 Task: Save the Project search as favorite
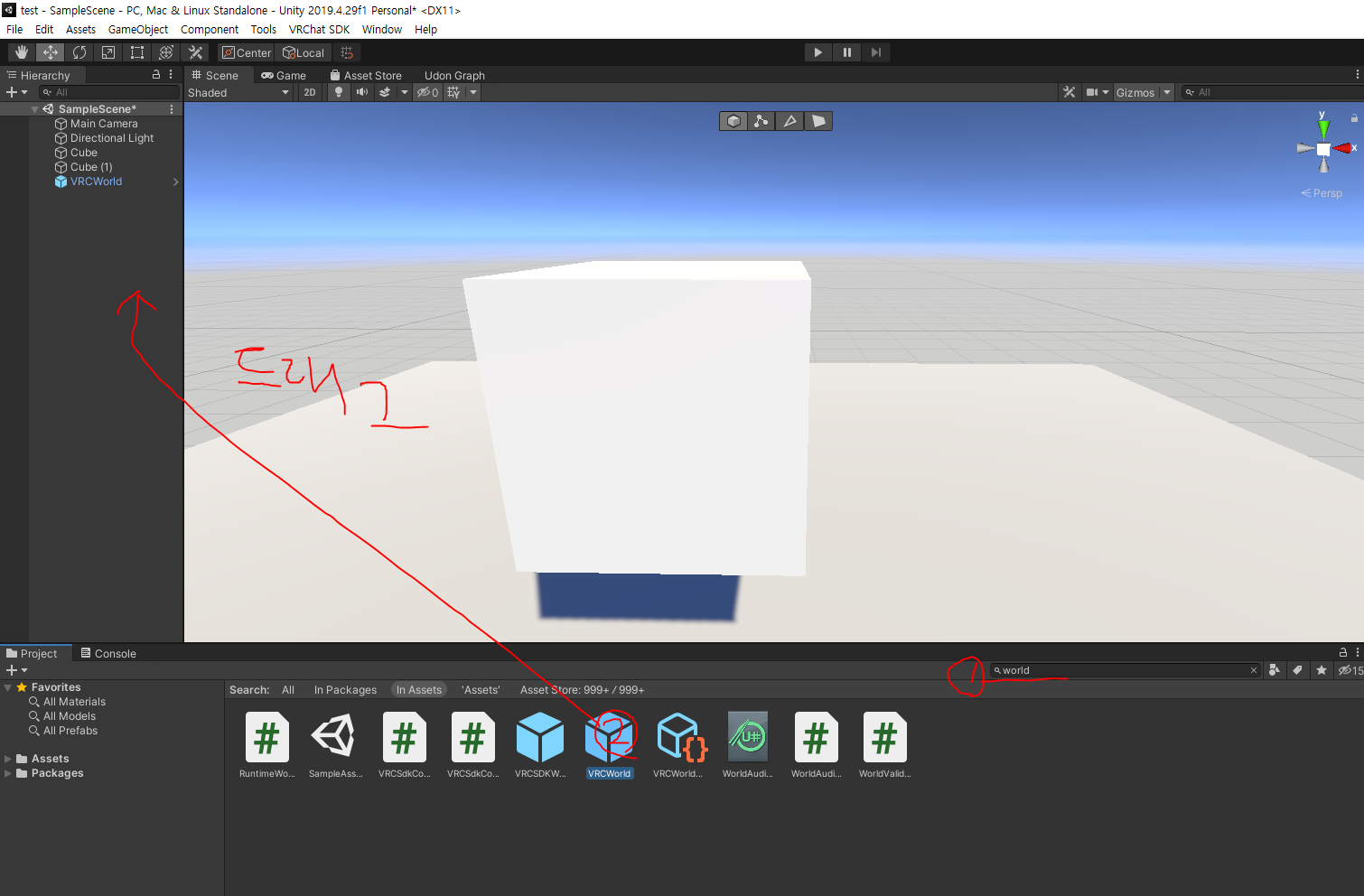(x=1322, y=670)
